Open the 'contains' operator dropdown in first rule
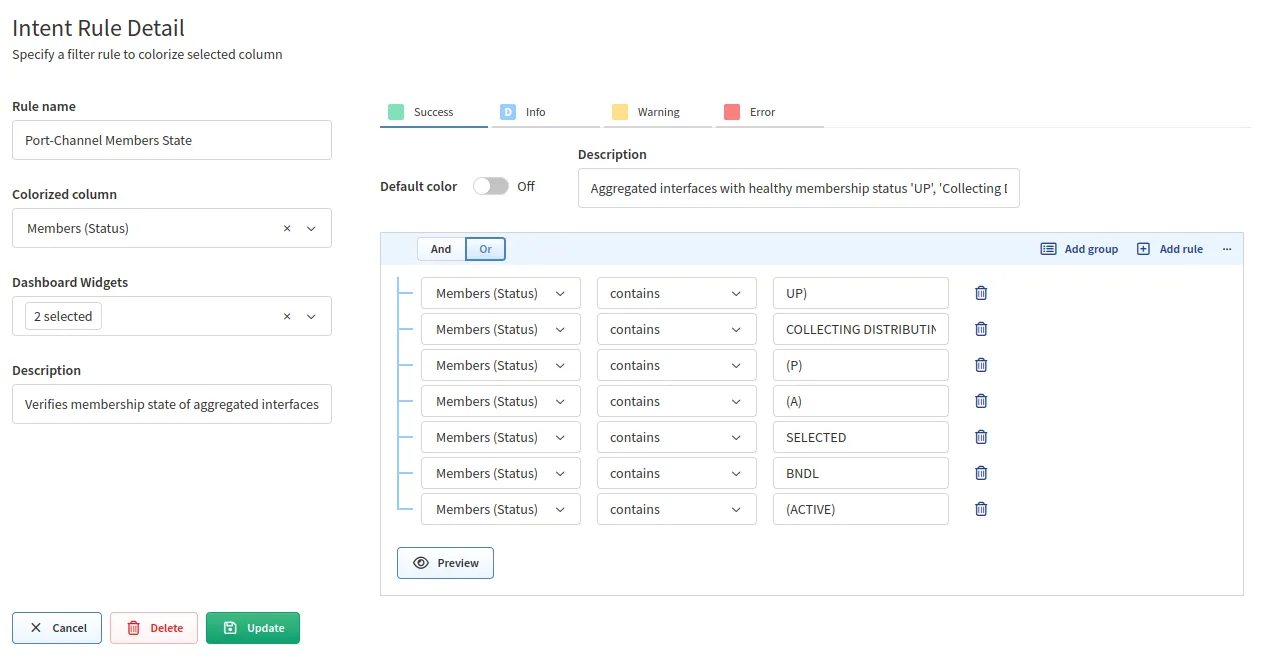The height and width of the screenshot is (657, 1262). pos(676,293)
